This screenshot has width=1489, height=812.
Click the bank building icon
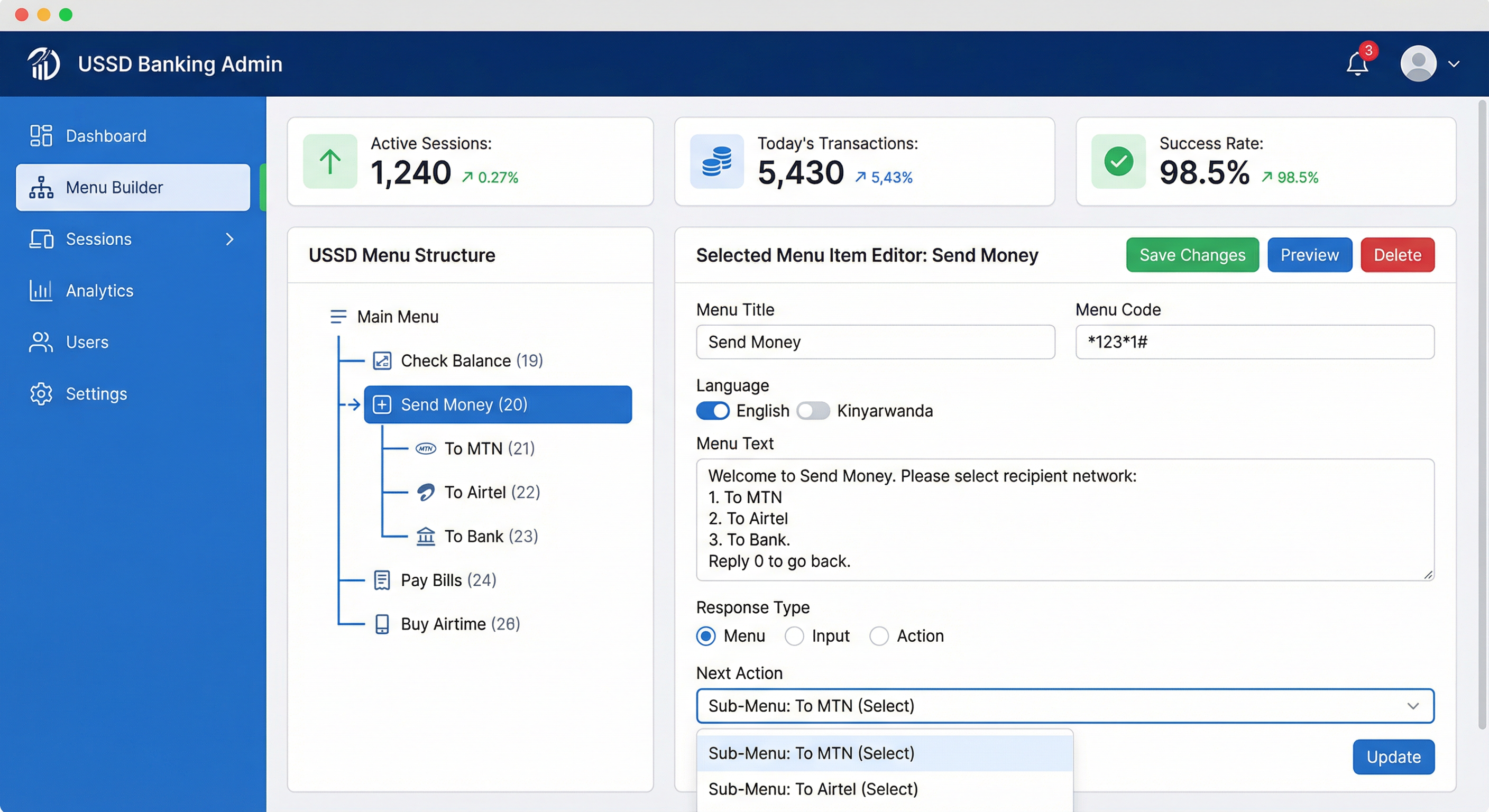coord(426,537)
